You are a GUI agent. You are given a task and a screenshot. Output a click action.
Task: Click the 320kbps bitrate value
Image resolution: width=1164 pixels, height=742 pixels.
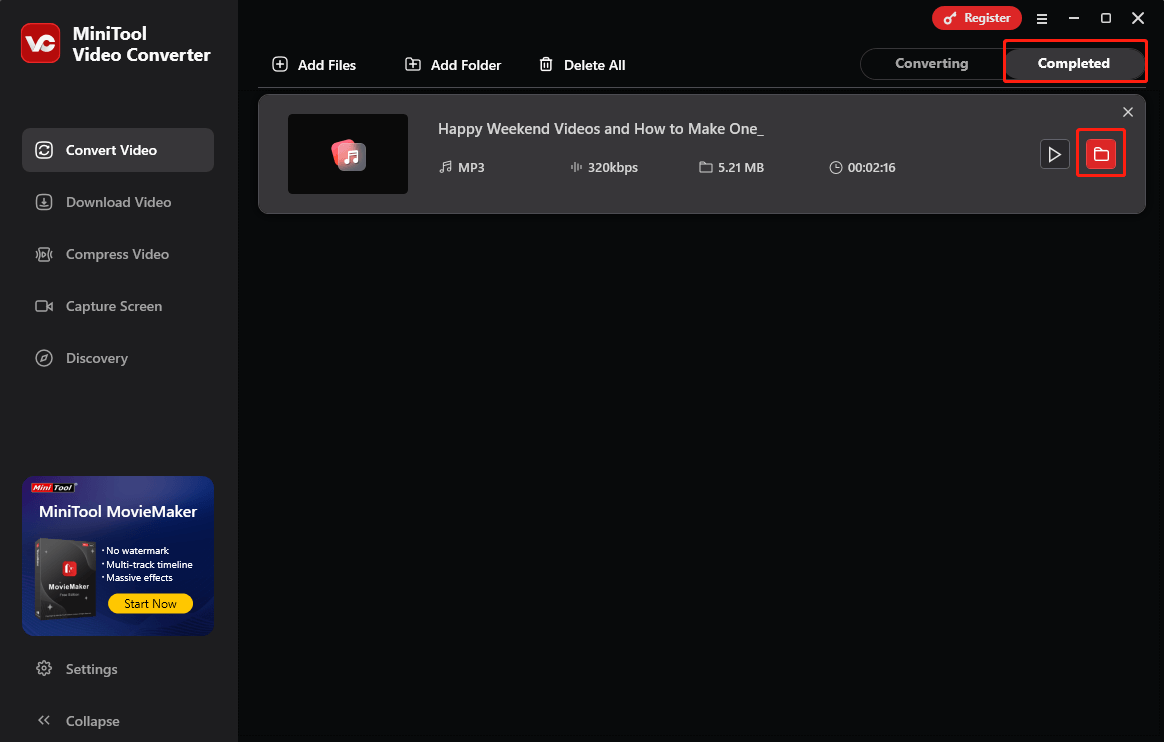[612, 168]
